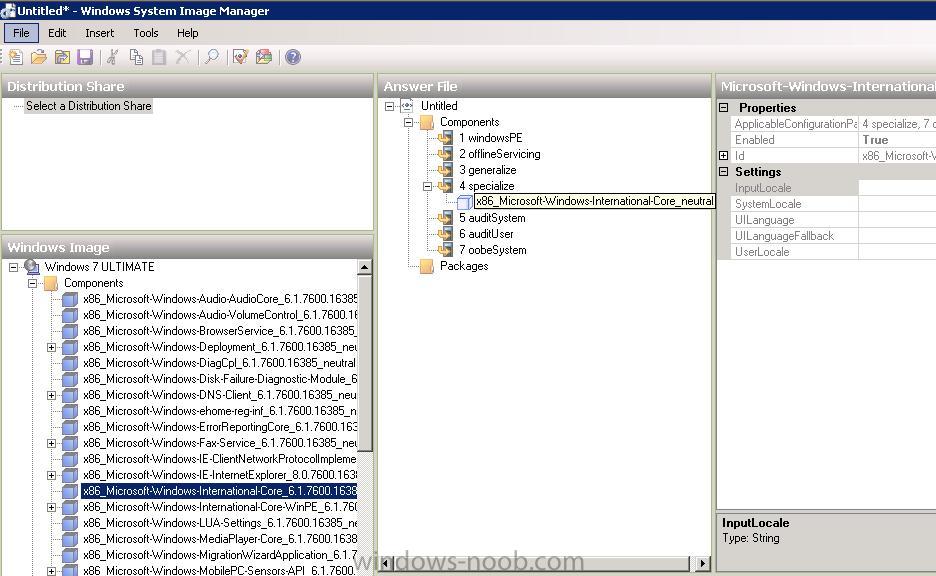This screenshot has width=936, height=576.
Task: Click the Packages folder icon
Action: 426,266
